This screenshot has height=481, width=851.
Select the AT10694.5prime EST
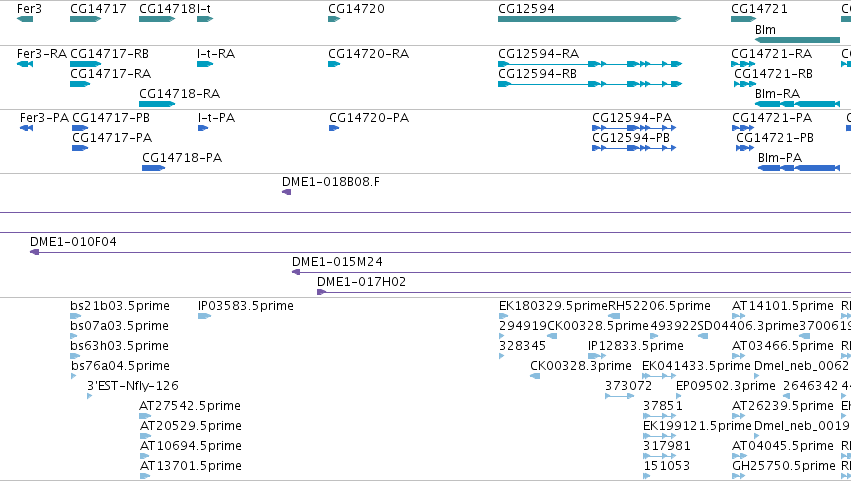tap(144, 457)
